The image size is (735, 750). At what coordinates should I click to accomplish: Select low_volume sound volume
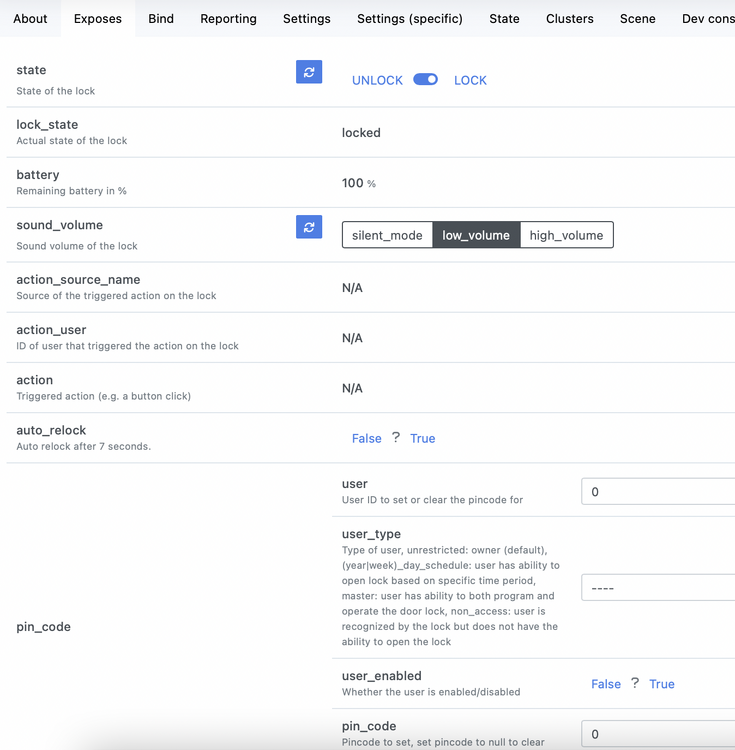point(476,235)
